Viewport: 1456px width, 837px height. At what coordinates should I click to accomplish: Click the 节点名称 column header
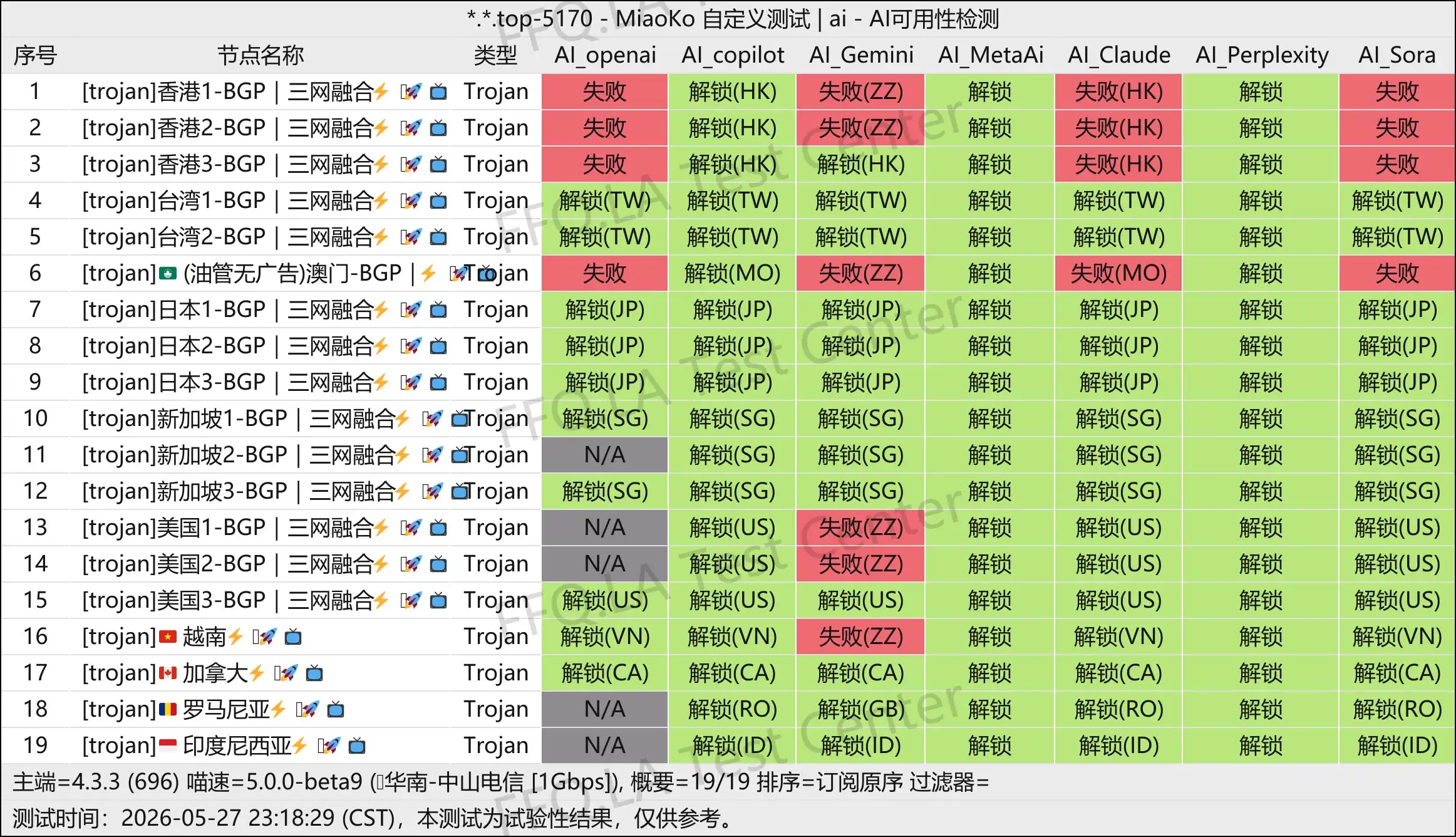[261, 56]
